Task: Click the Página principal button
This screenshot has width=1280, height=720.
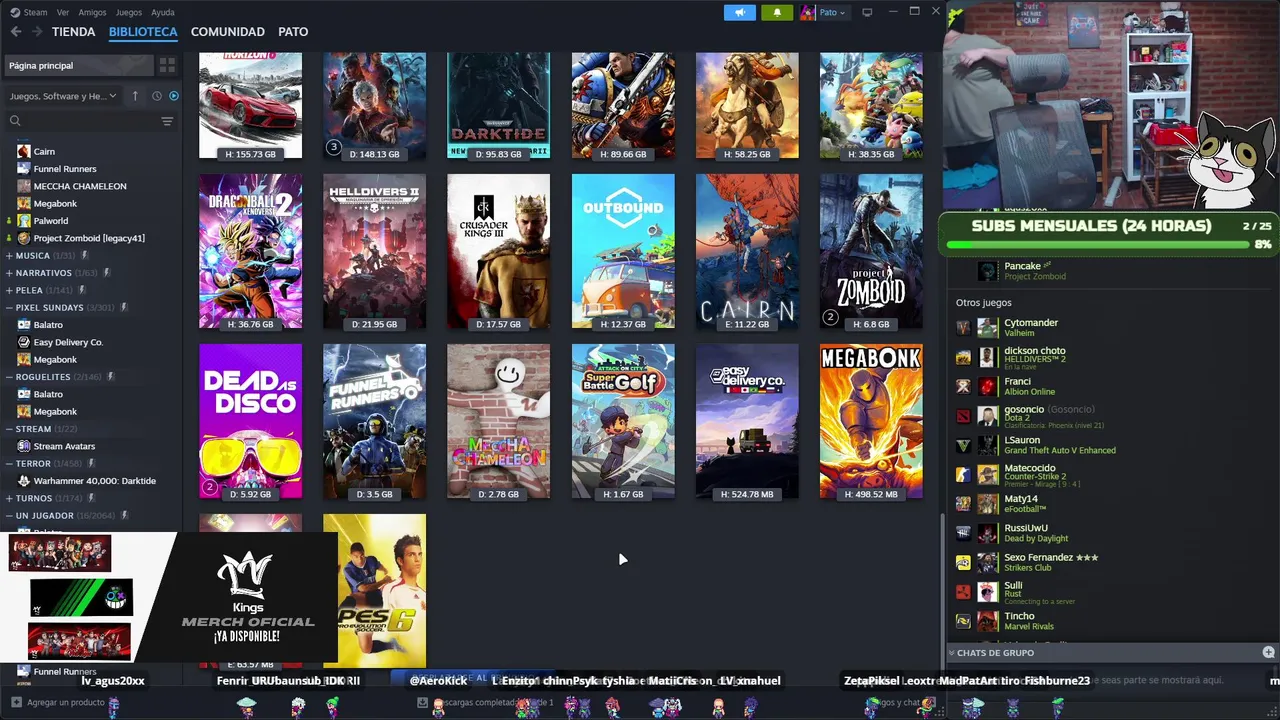Action: coord(78,65)
